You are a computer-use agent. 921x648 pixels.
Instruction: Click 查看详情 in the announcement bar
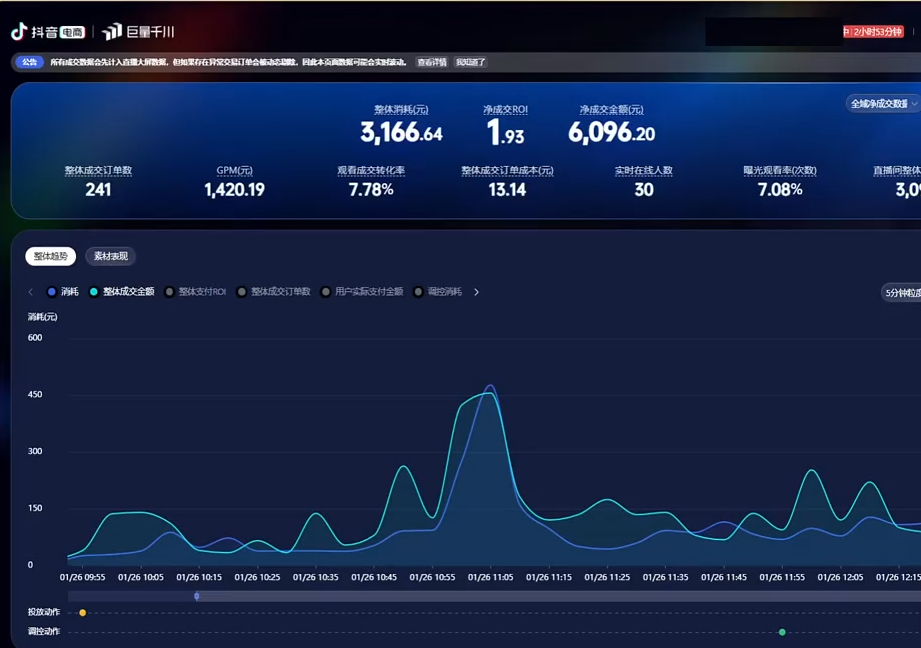[432, 62]
